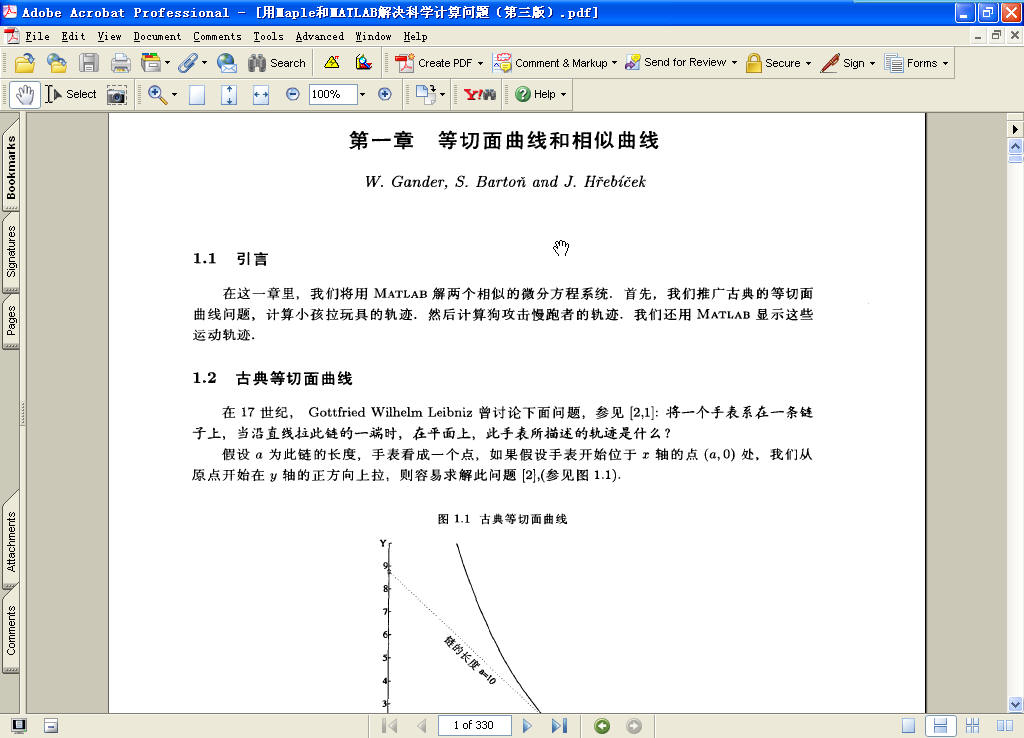Click the page number field 1 of 330
1024x738 pixels.
(x=474, y=726)
